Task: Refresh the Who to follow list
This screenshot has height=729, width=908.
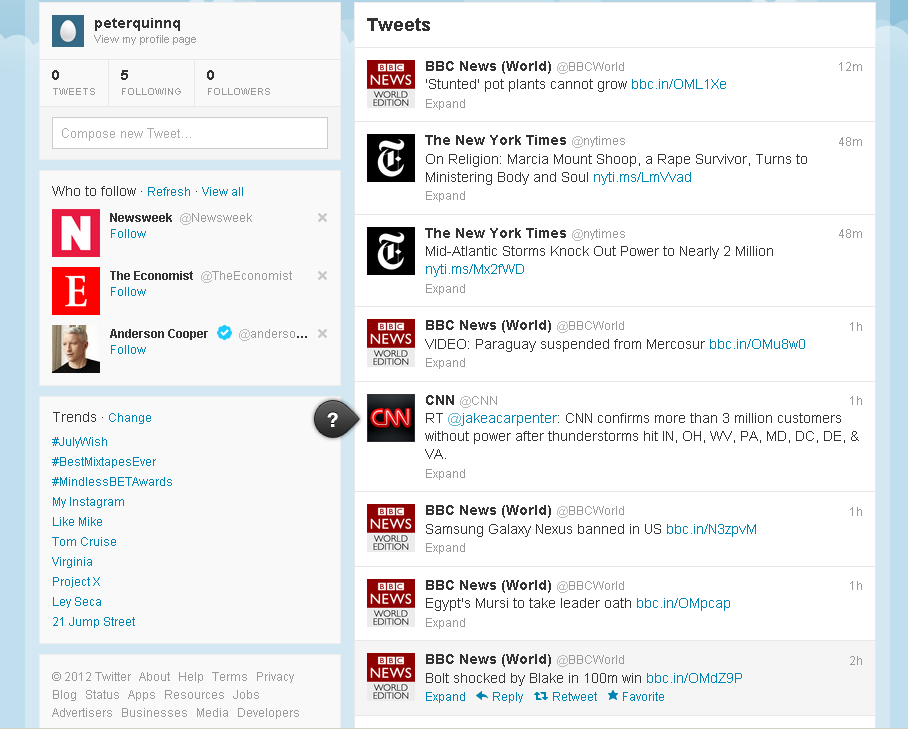Action: point(169,192)
